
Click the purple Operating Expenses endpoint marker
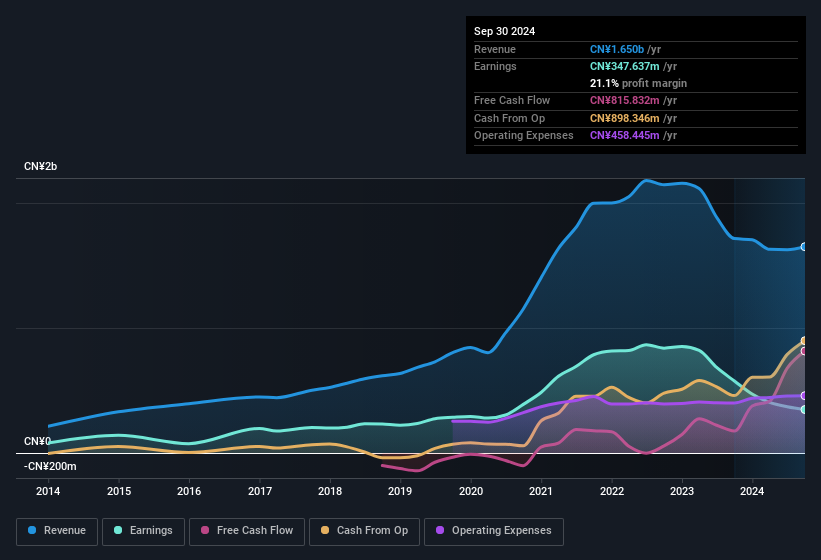[804, 396]
